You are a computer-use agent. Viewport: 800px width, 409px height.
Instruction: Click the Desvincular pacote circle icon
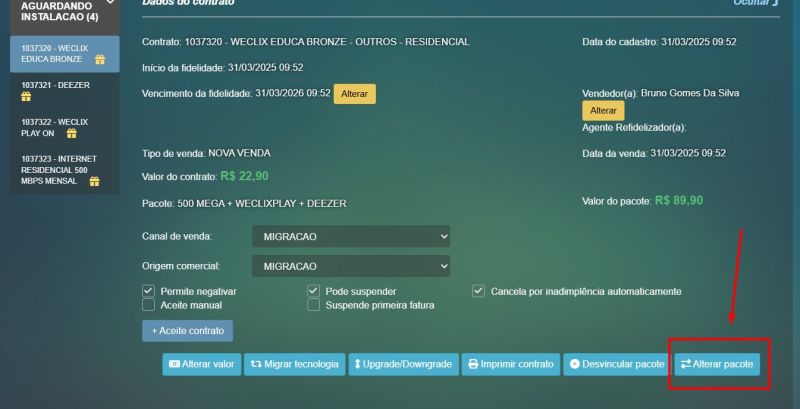[x=575, y=365]
